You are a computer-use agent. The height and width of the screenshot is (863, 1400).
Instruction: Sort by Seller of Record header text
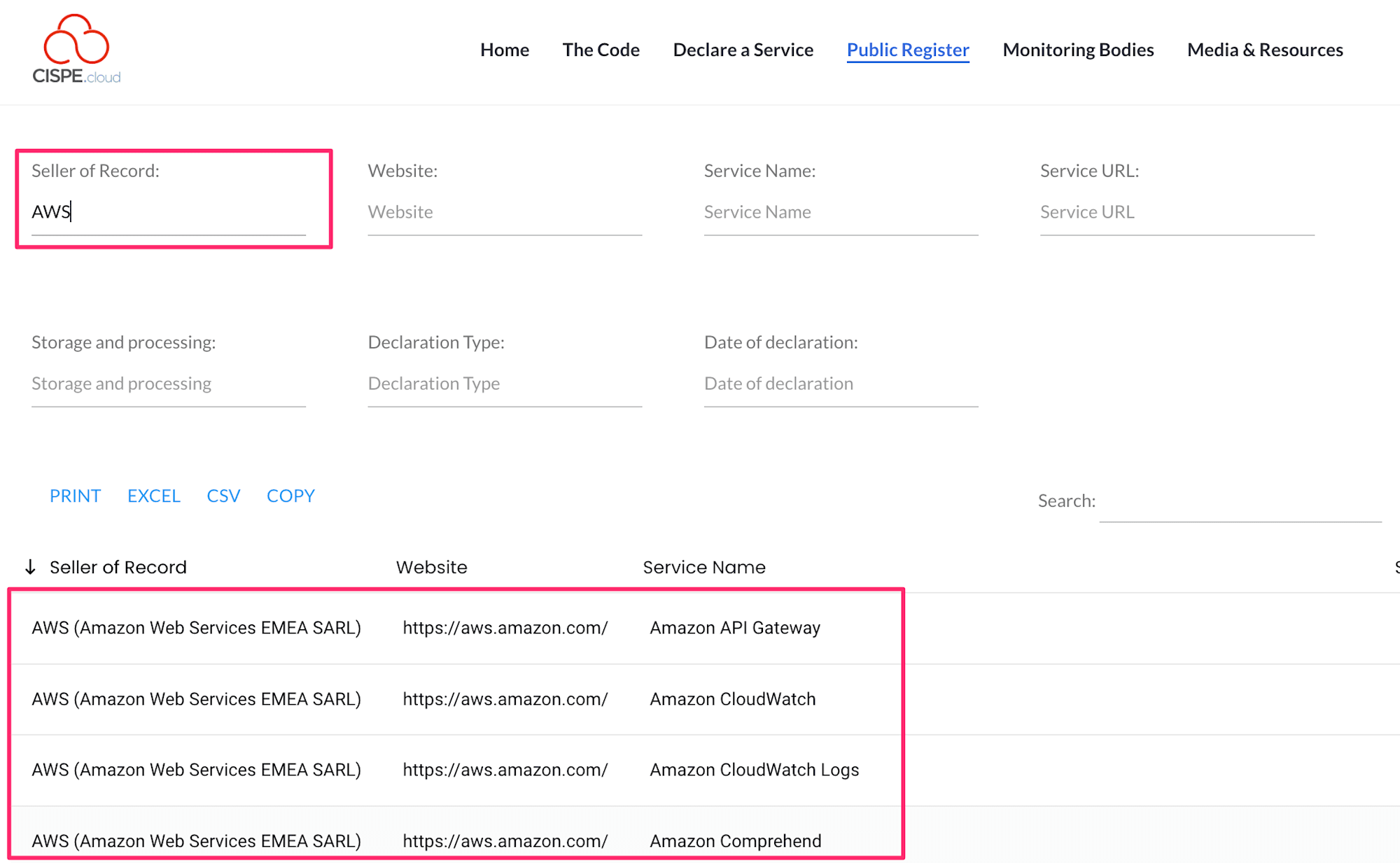118,567
